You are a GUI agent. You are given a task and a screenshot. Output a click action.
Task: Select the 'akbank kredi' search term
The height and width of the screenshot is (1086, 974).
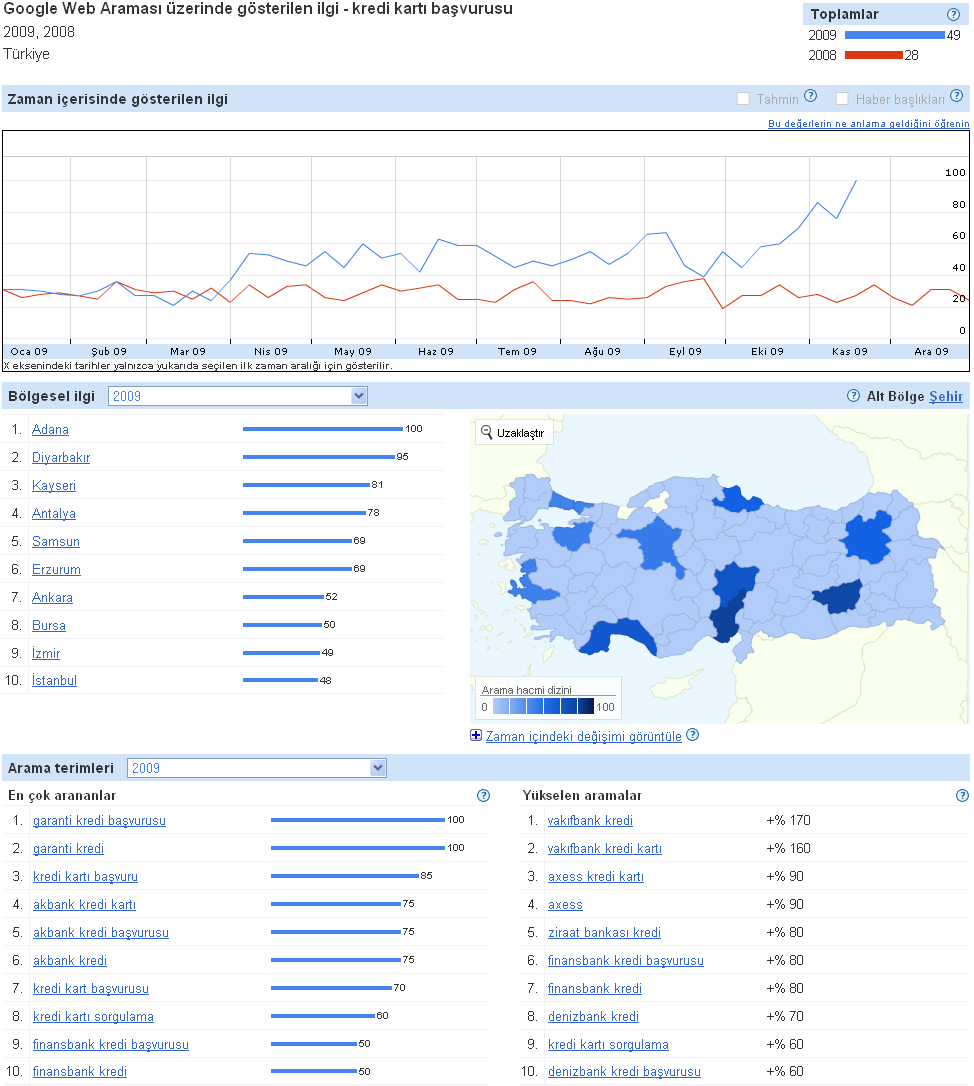pyautogui.click(x=70, y=961)
